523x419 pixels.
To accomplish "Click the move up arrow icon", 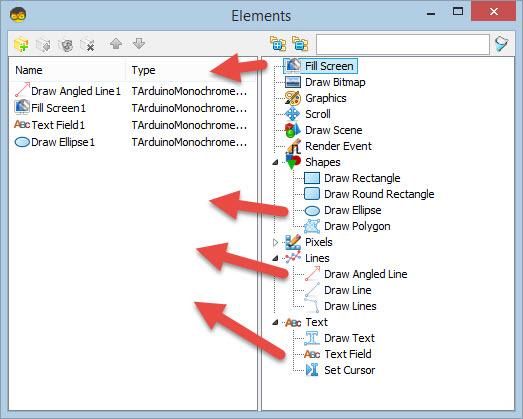I will pyautogui.click(x=116, y=44).
